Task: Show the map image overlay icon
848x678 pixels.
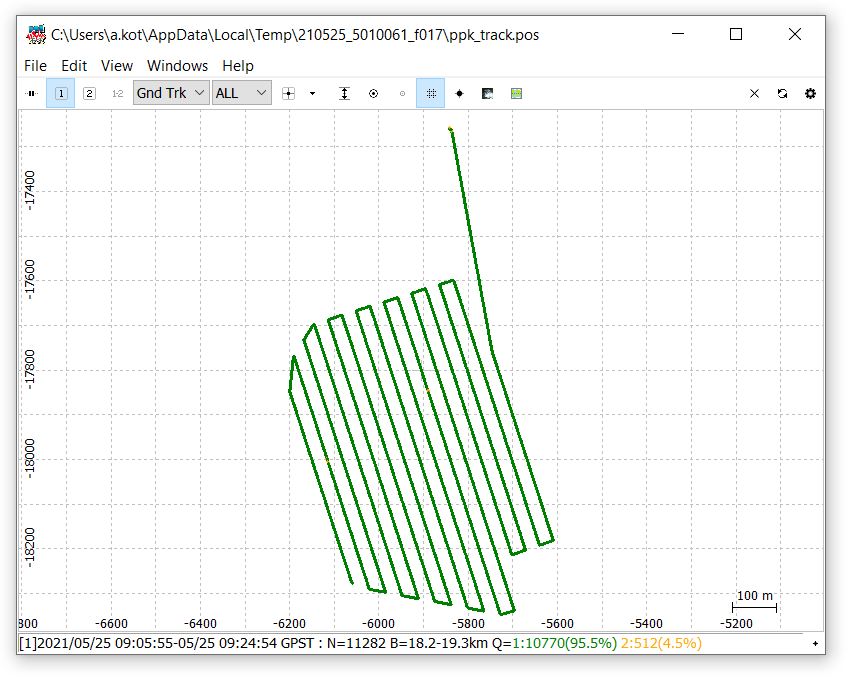Action: point(487,94)
